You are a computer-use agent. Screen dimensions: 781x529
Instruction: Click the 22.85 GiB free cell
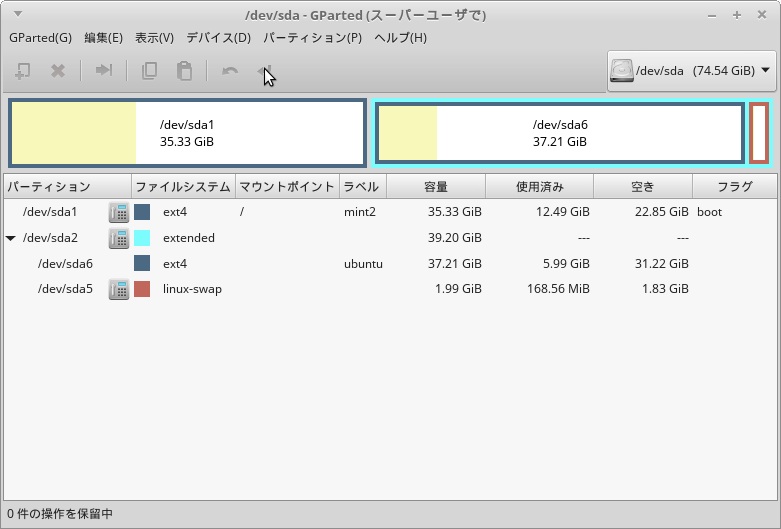(x=661, y=212)
